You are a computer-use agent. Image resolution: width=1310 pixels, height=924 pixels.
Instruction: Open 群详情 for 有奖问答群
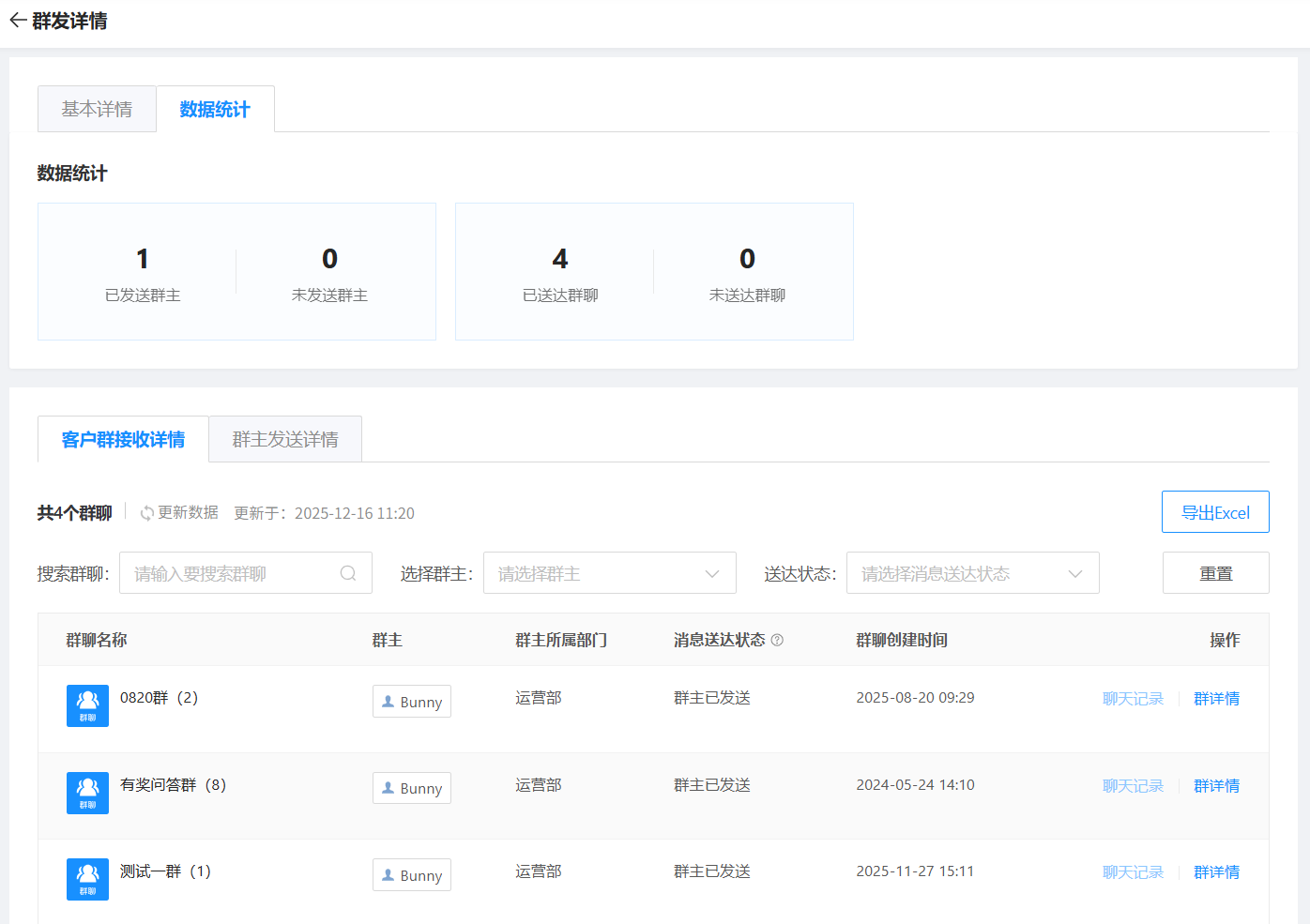pyautogui.click(x=1216, y=786)
